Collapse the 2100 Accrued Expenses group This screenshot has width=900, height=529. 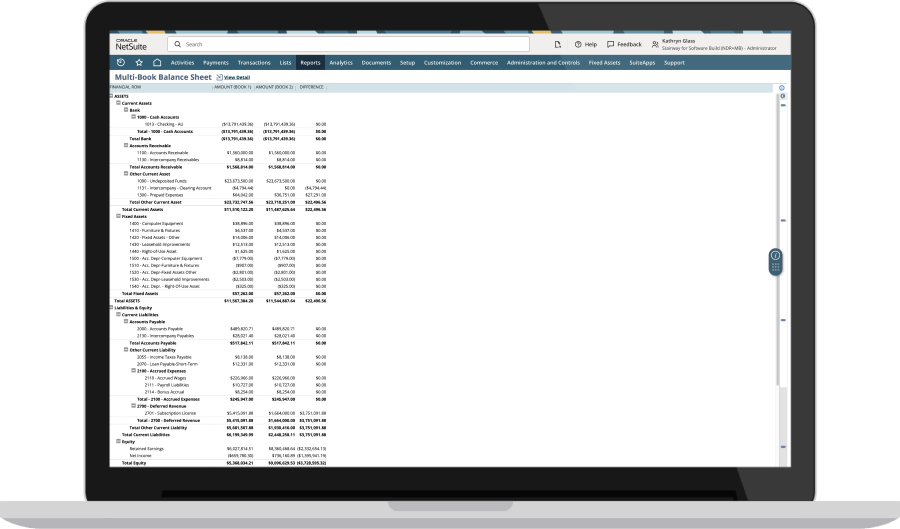tap(133, 370)
